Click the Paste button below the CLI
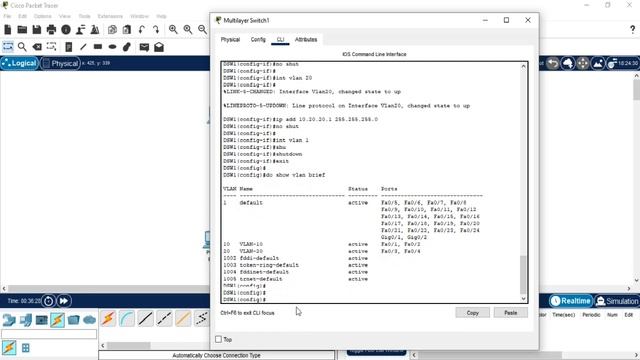Image resolution: width=640 pixels, height=360 pixels. pos(510,313)
